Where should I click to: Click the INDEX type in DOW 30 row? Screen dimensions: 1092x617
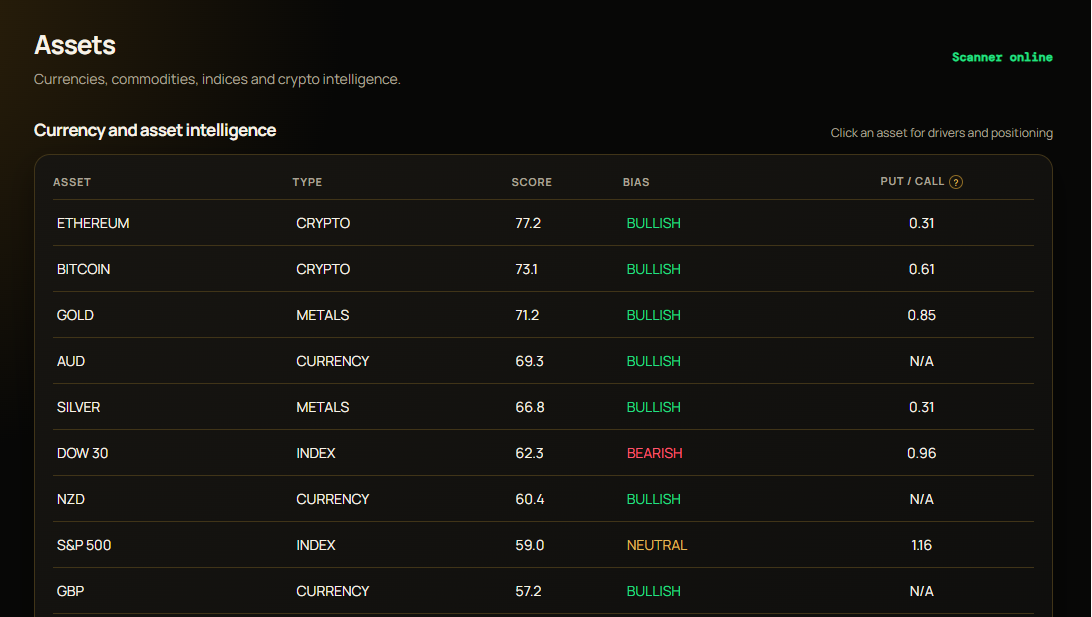click(x=315, y=453)
